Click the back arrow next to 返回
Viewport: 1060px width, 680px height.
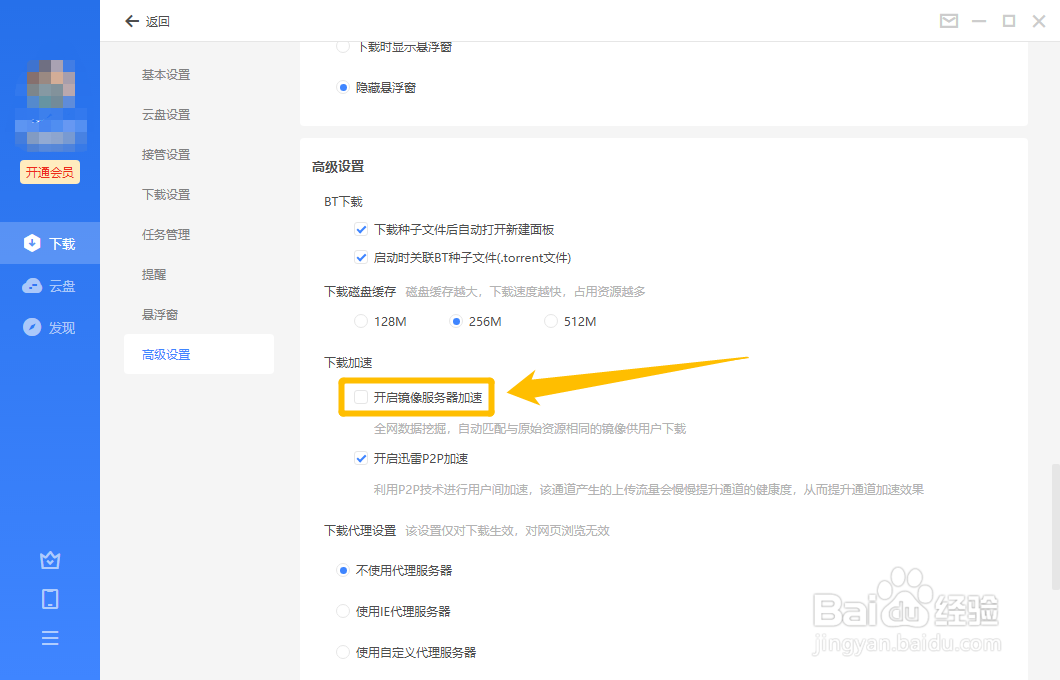[x=131, y=20]
